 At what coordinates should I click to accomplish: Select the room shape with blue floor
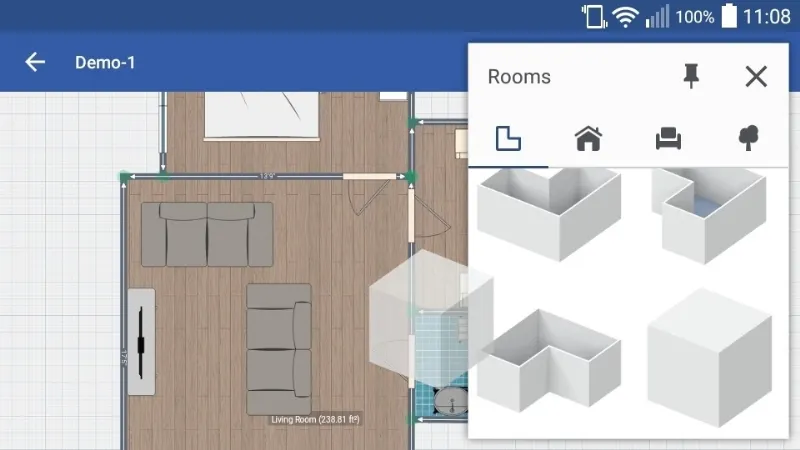tap(709, 216)
